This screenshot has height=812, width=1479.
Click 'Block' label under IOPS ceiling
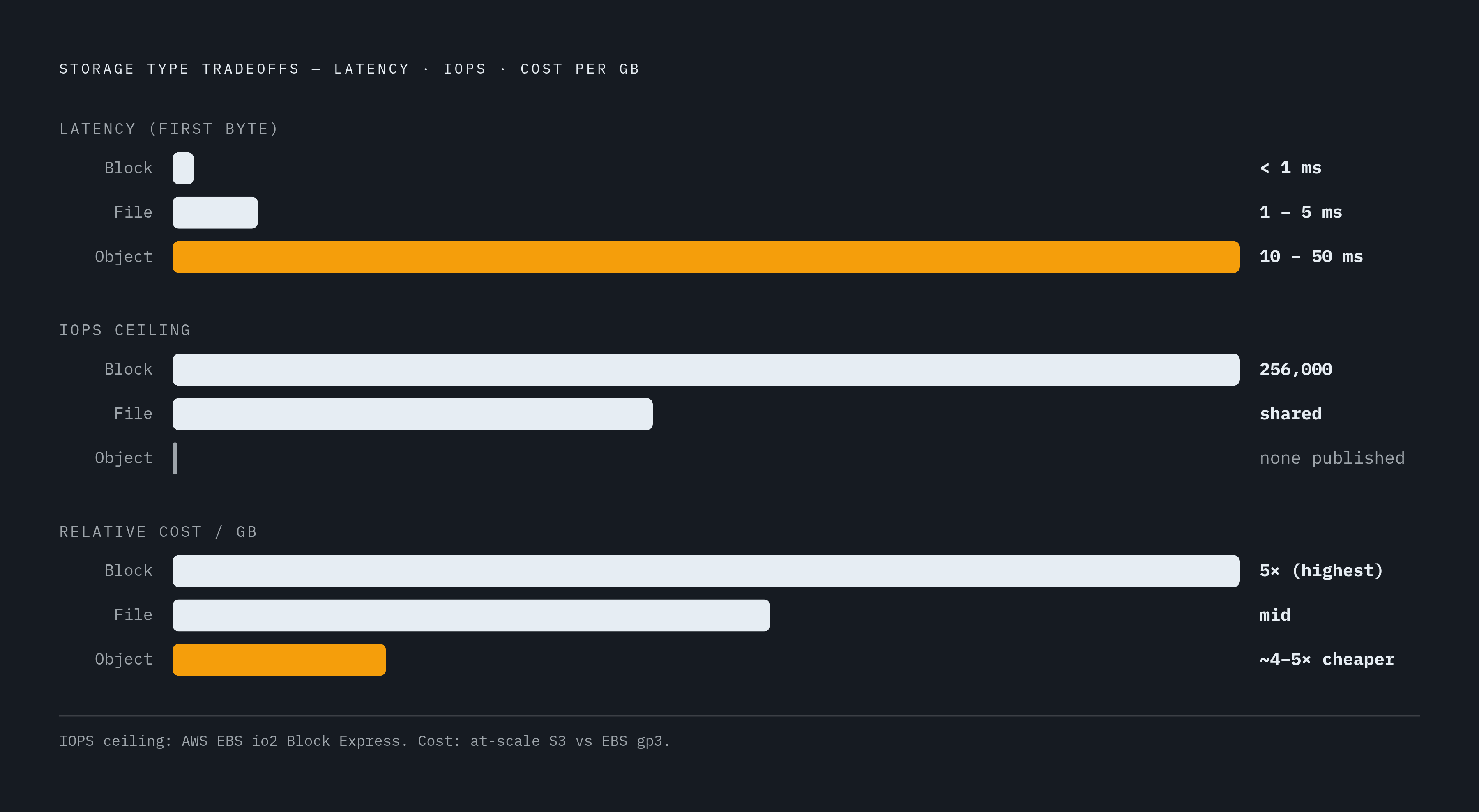(129, 370)
